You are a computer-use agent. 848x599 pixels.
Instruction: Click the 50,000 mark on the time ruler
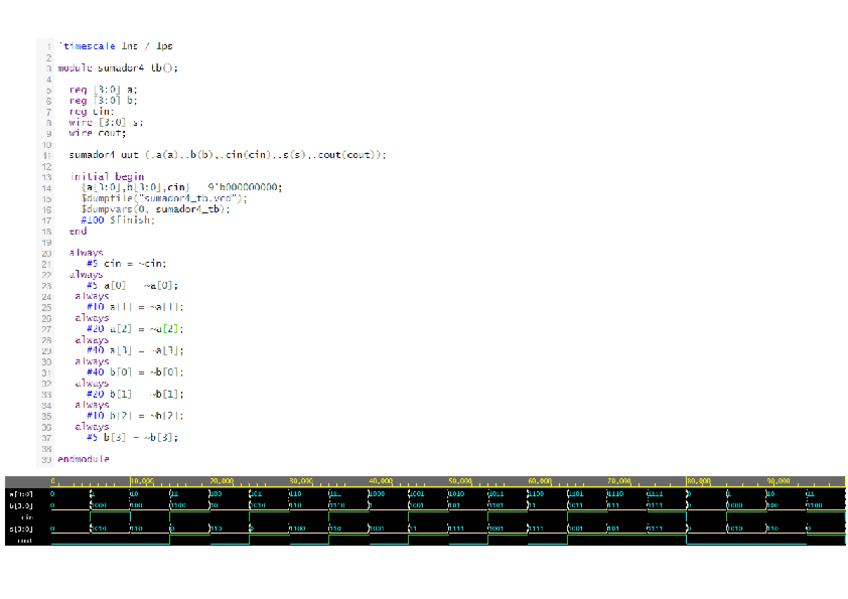click(460, 480)
